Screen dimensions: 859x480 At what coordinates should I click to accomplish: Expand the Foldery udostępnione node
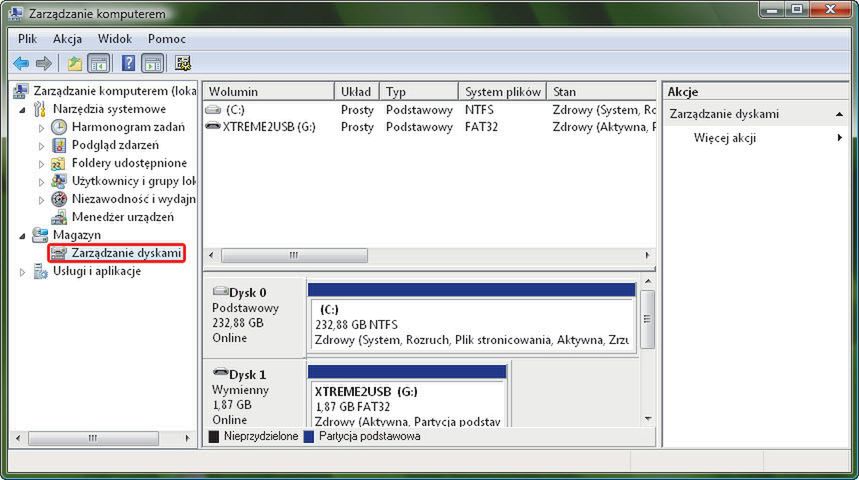point(42,164)
